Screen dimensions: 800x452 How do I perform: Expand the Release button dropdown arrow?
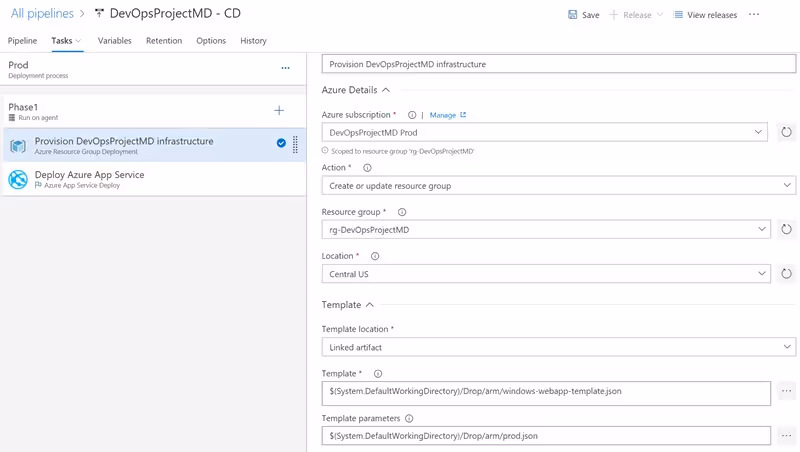coord(660,15)
